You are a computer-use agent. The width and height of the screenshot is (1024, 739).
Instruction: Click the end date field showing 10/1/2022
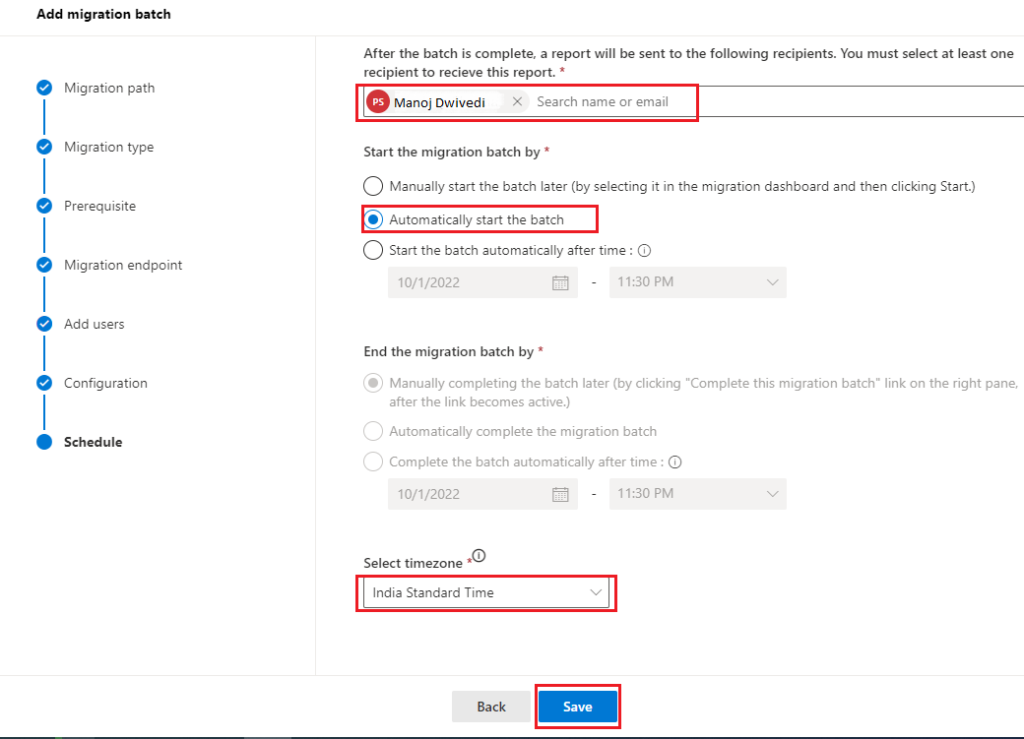483,494
